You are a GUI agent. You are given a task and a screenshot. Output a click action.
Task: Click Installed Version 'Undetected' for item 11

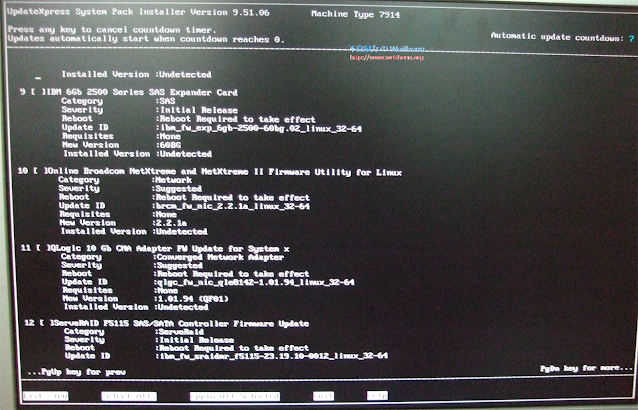(183, 307)
